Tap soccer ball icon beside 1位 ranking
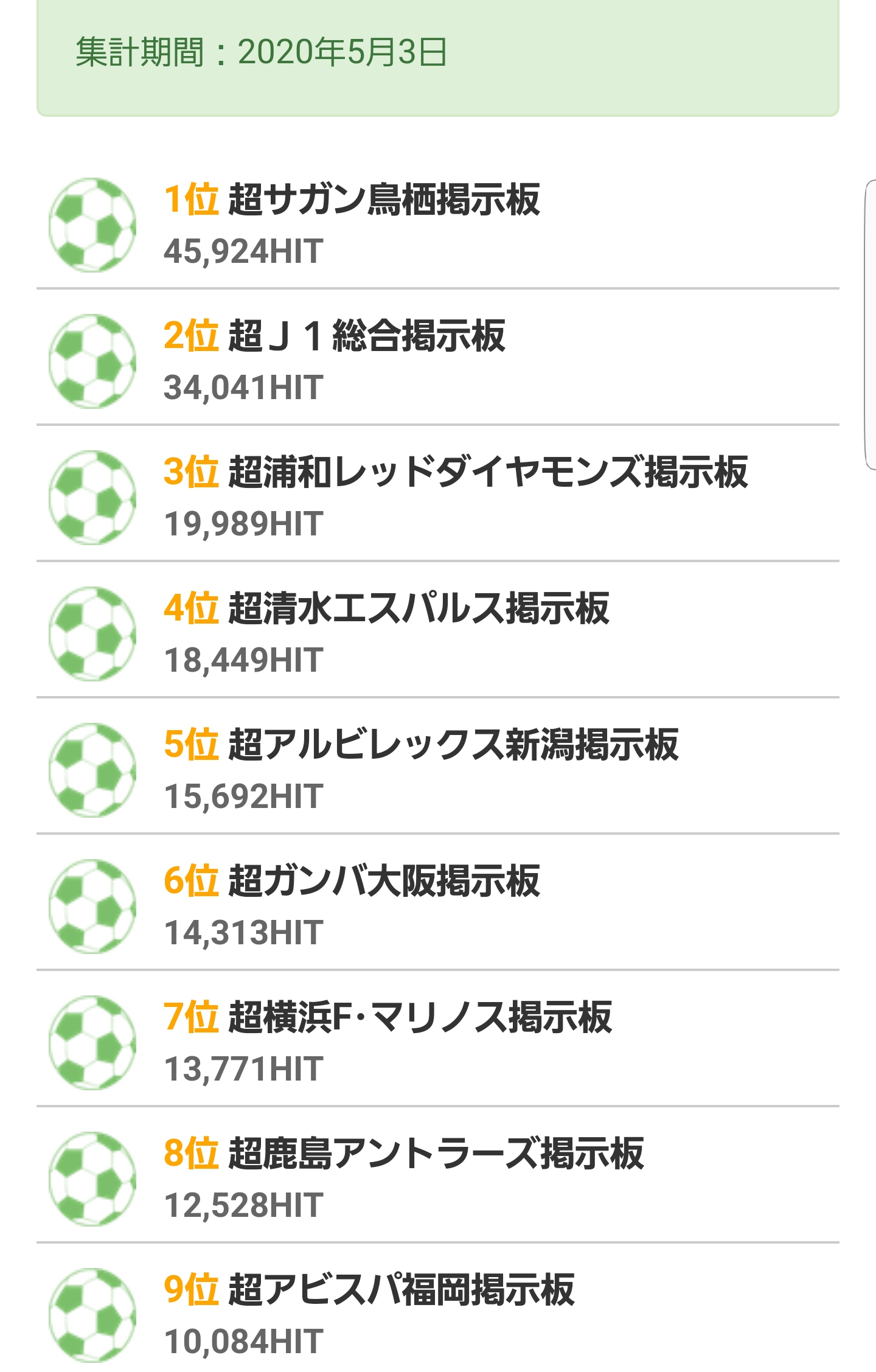Image resolution: width=876 pixels, height=1372 pixels. coord(92,225)
